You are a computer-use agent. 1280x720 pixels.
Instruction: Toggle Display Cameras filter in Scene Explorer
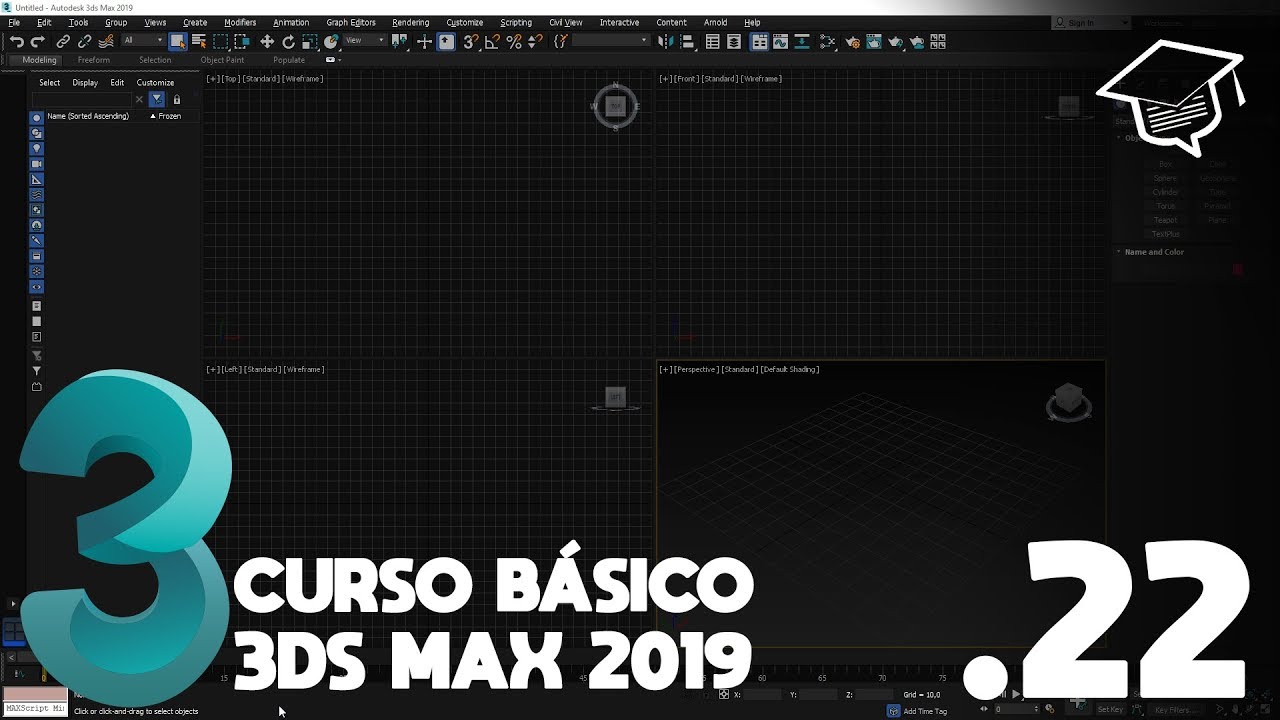coord(37,164)
